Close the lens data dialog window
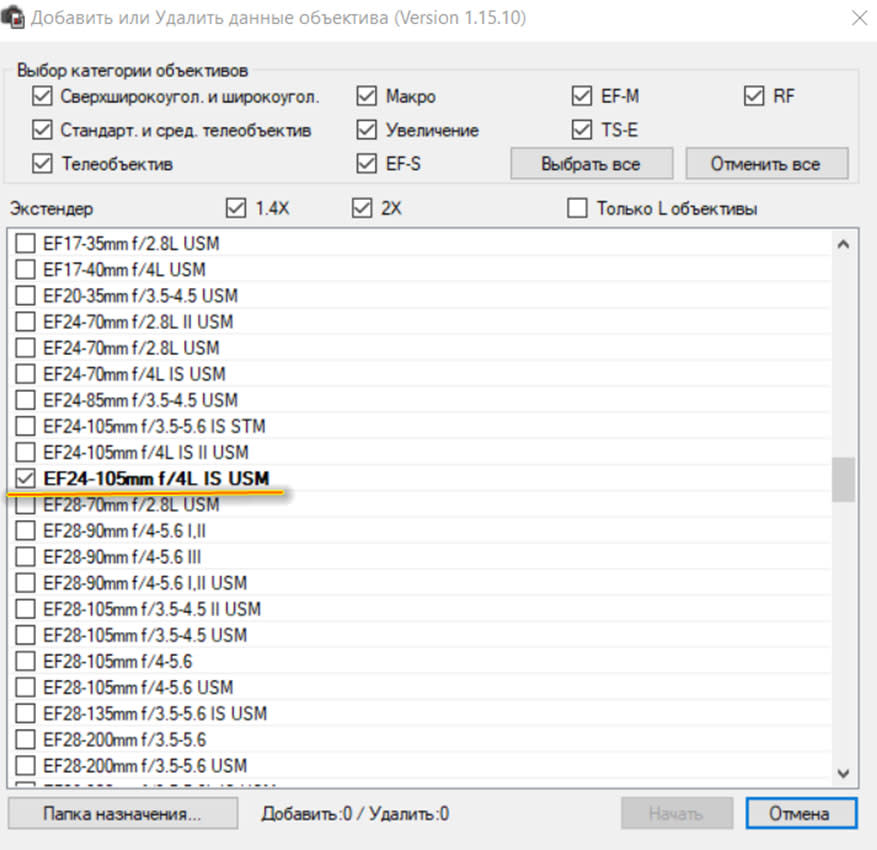 [x=859, y=18]
